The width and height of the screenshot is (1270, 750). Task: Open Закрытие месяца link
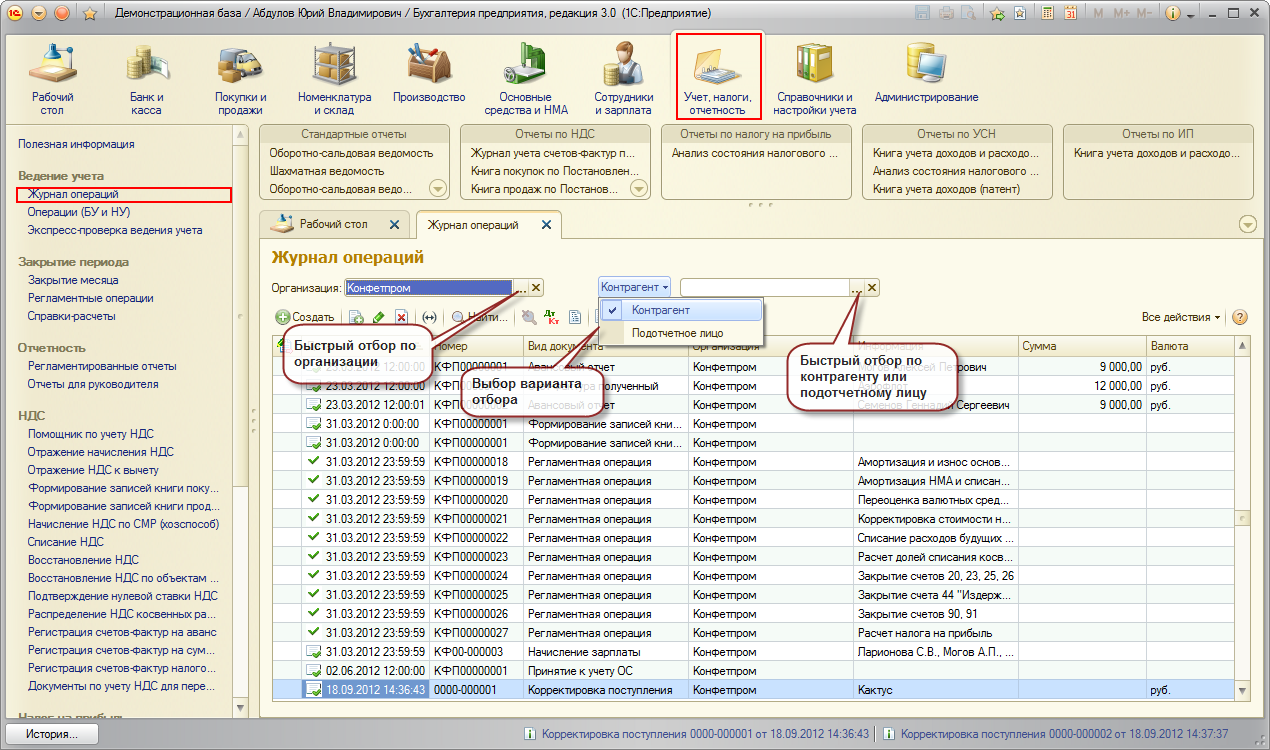73,280
